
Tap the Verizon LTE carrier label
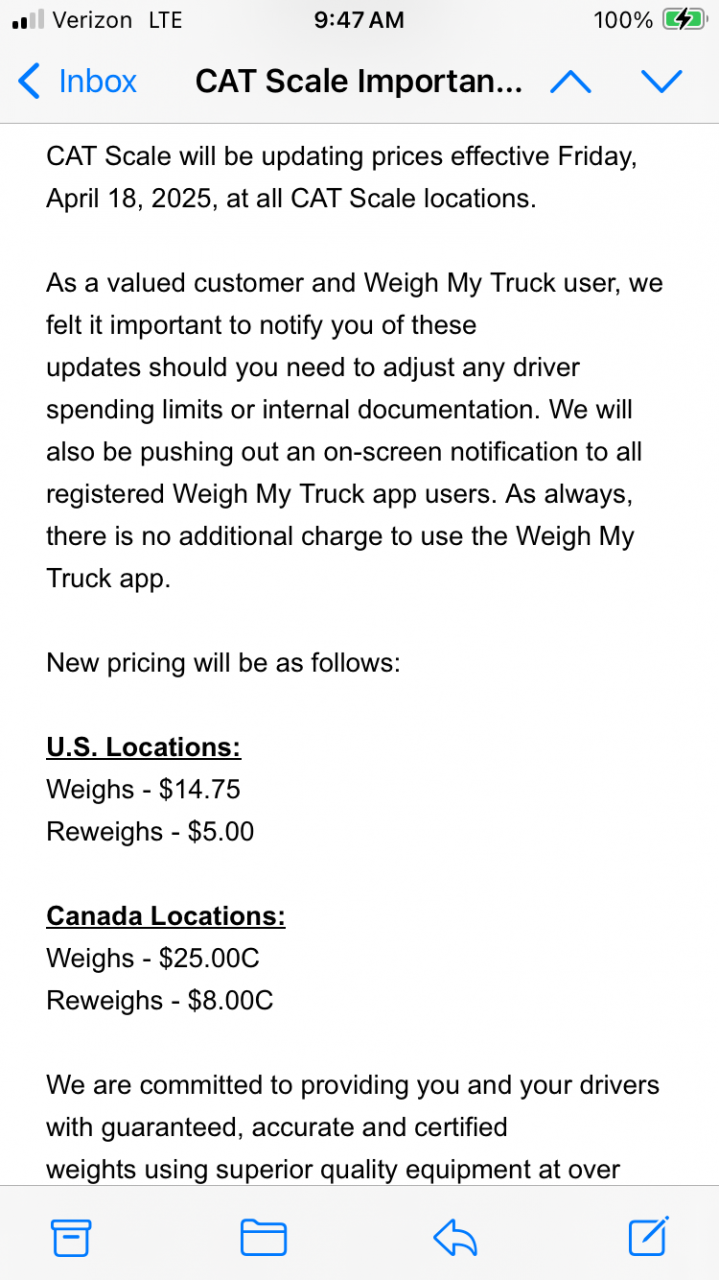coord(117,20)
